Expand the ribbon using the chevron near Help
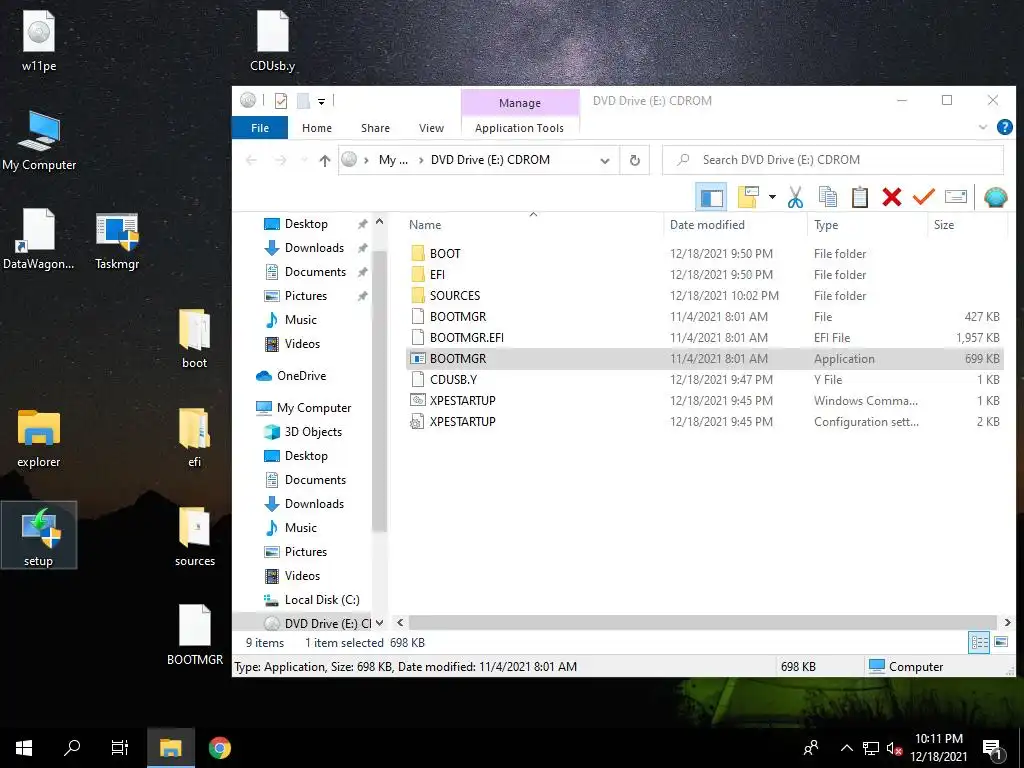This screenshot has width=1024, height=768. point(983,127)
